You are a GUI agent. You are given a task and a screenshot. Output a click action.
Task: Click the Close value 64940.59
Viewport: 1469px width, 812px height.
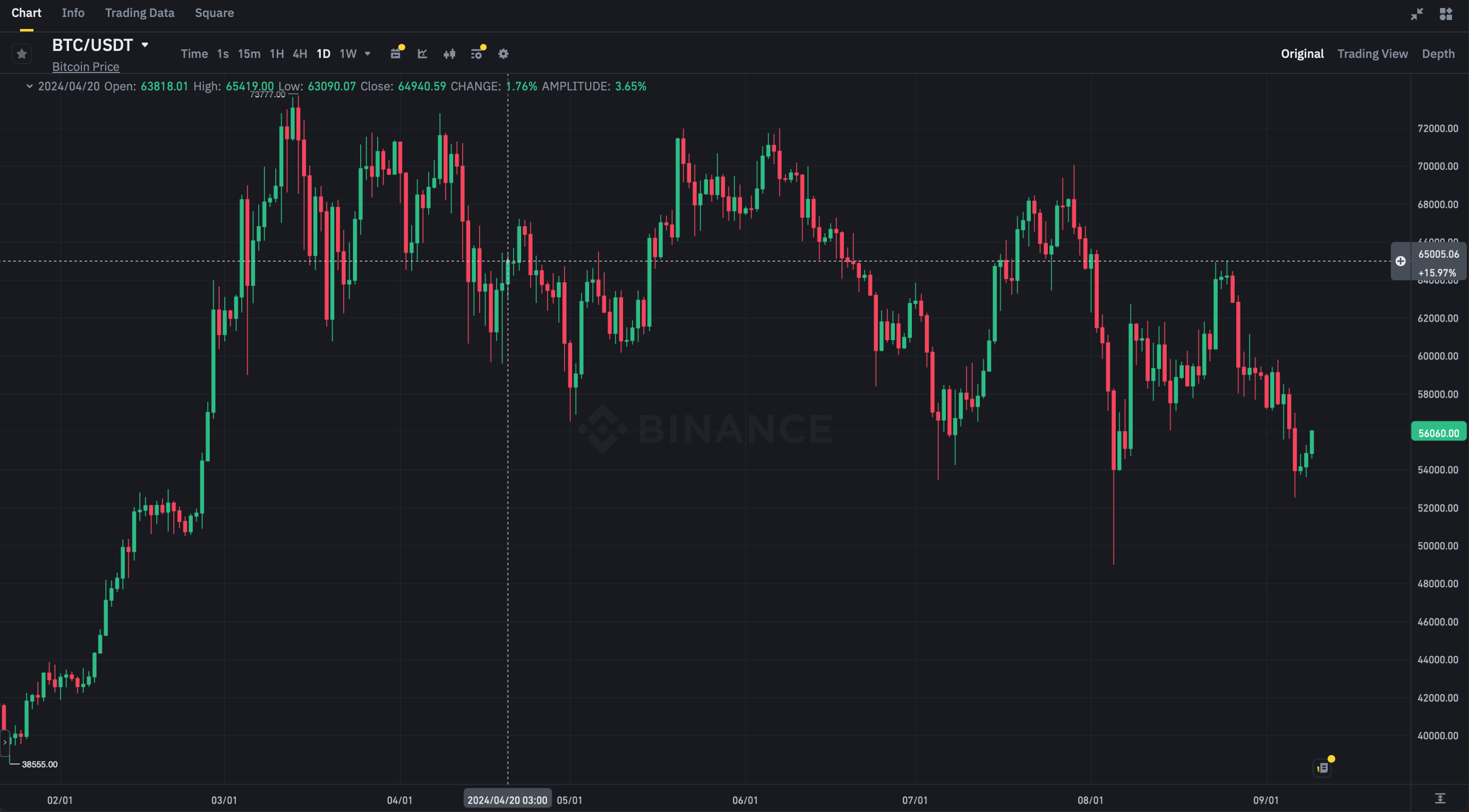(422, 86)
